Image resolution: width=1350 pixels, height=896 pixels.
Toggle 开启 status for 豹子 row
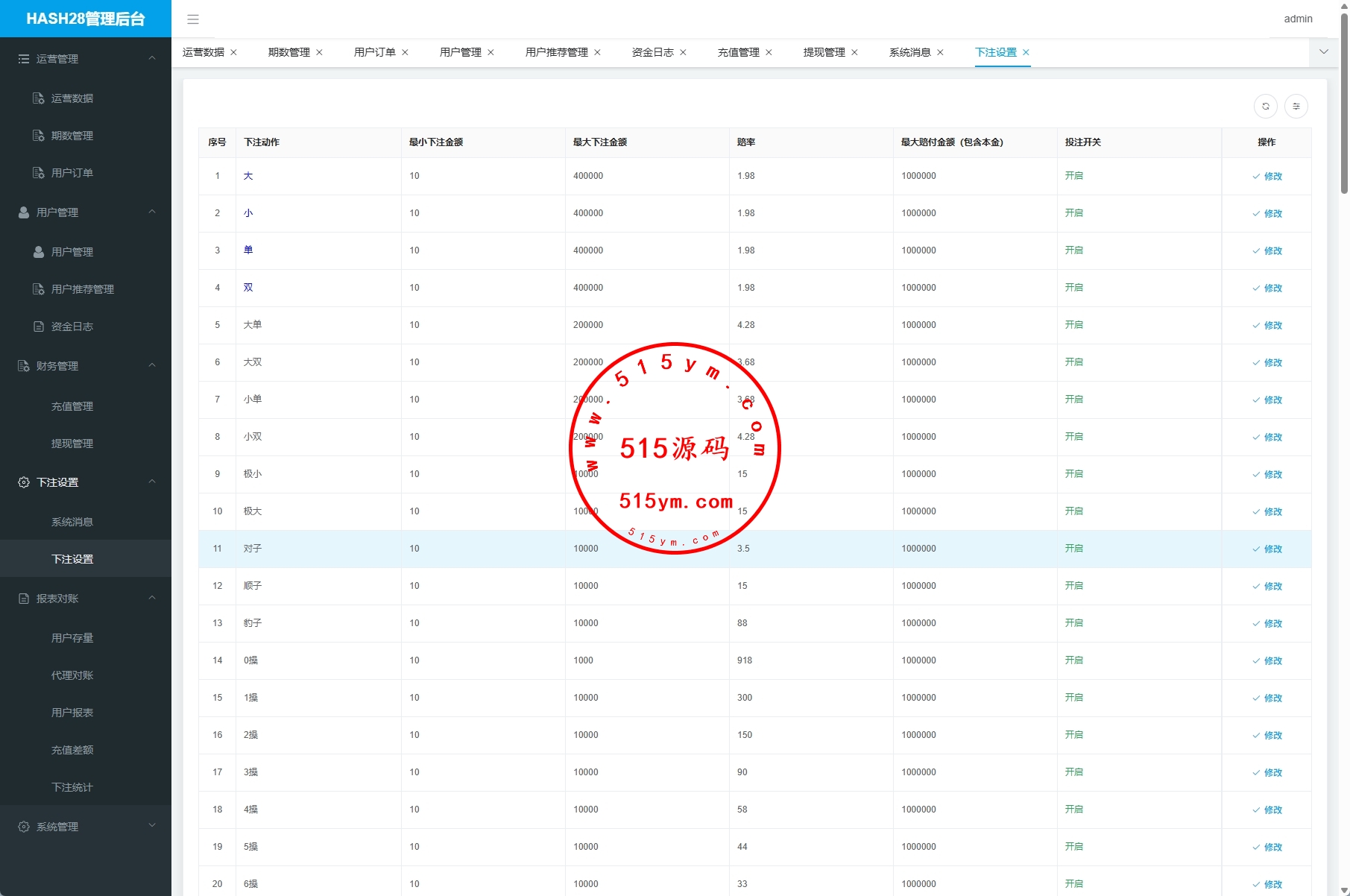pyautogui.click(x=1073, y=623)
